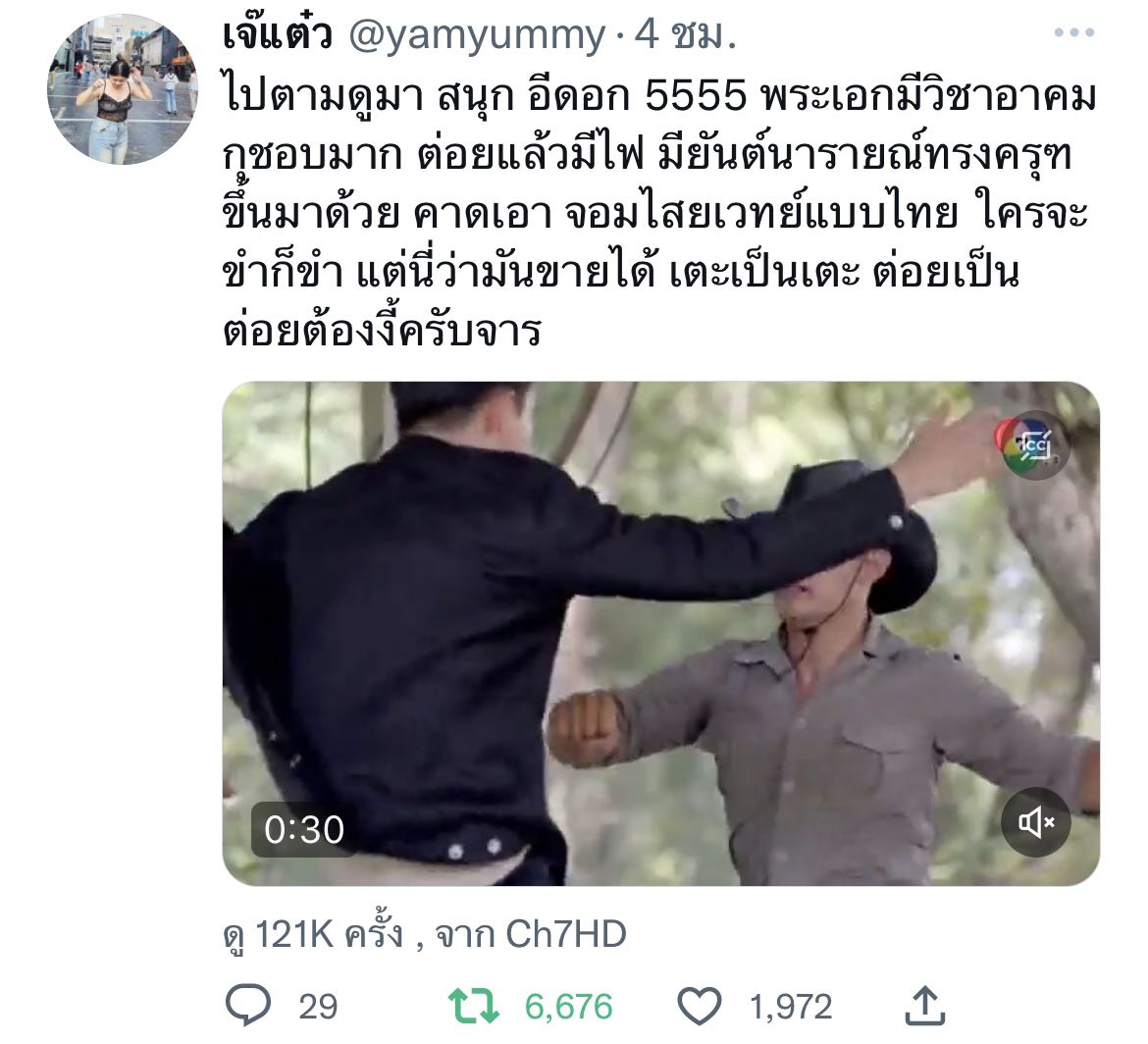
Task: Open the tweet text body
Action: coord(659,213)
